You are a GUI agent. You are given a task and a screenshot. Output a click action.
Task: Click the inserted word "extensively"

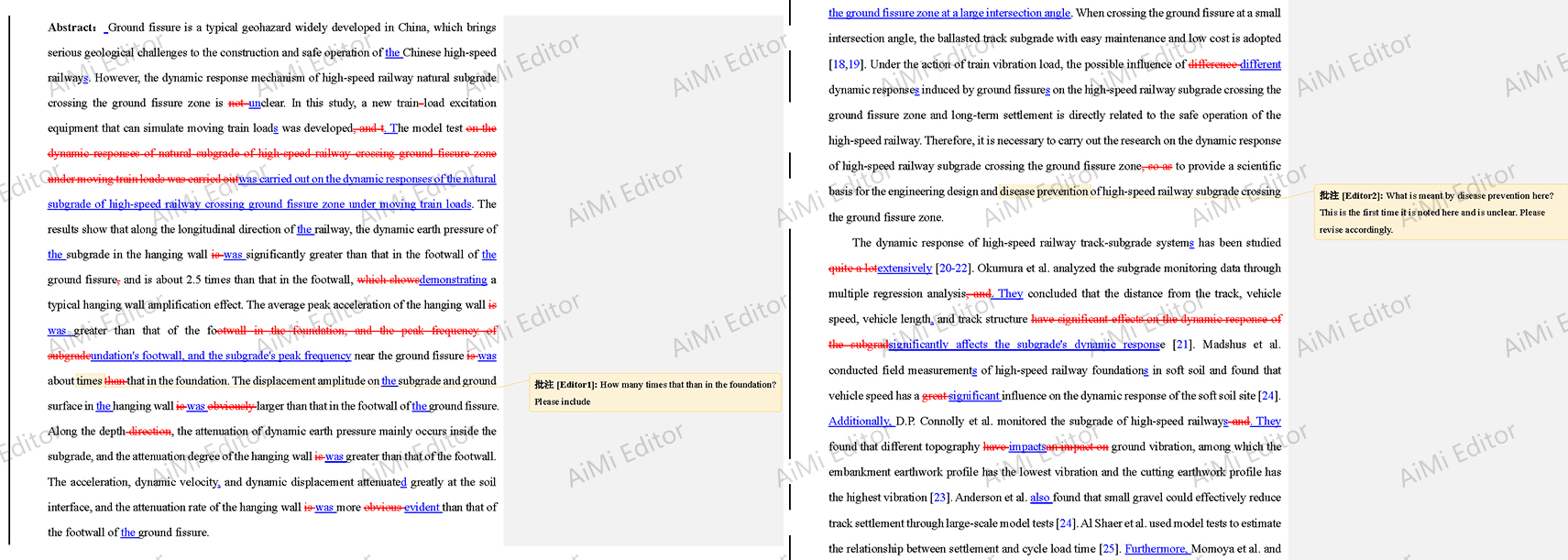[905, 268]
